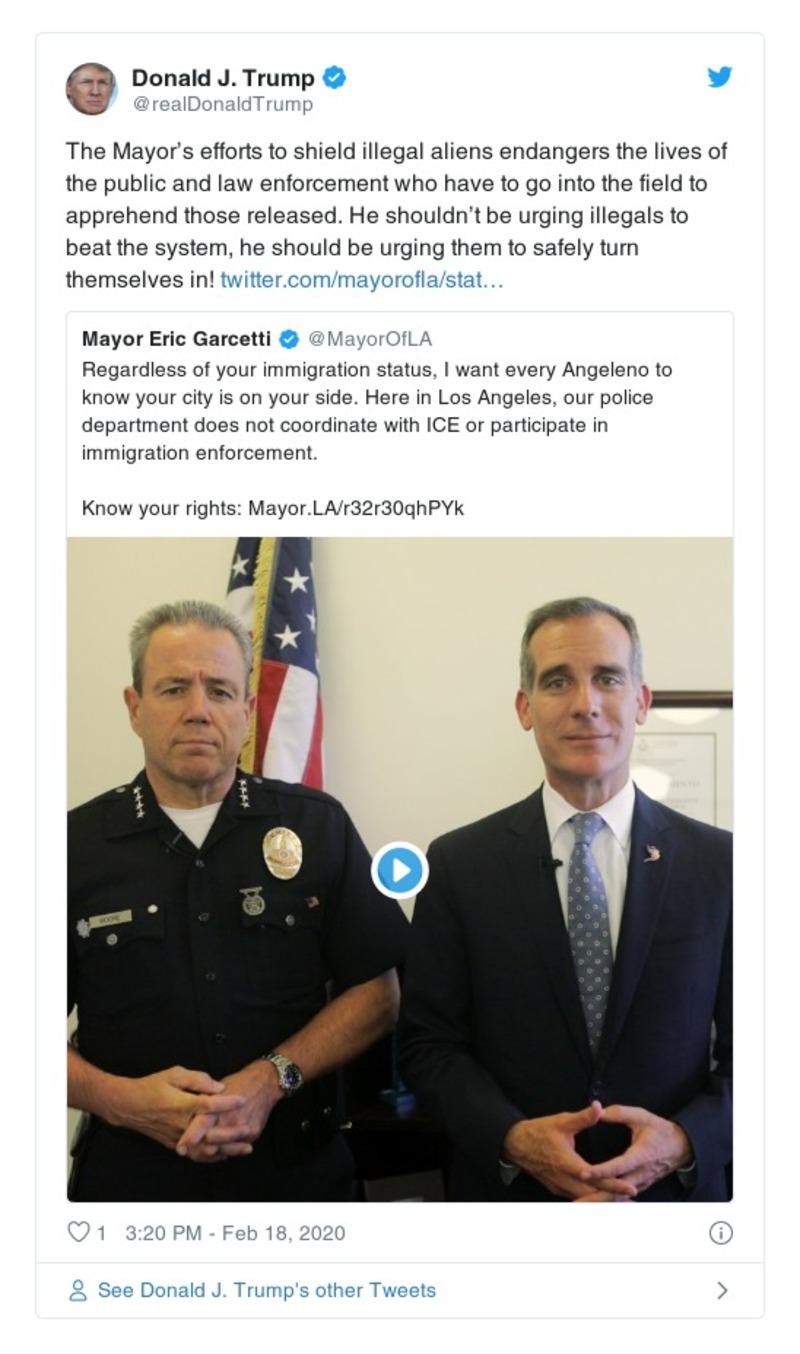Viewport: 800px width, 1354px height.
Task: Open See Donald J. Trump's other Tweets
Action: coord(266,1290)
